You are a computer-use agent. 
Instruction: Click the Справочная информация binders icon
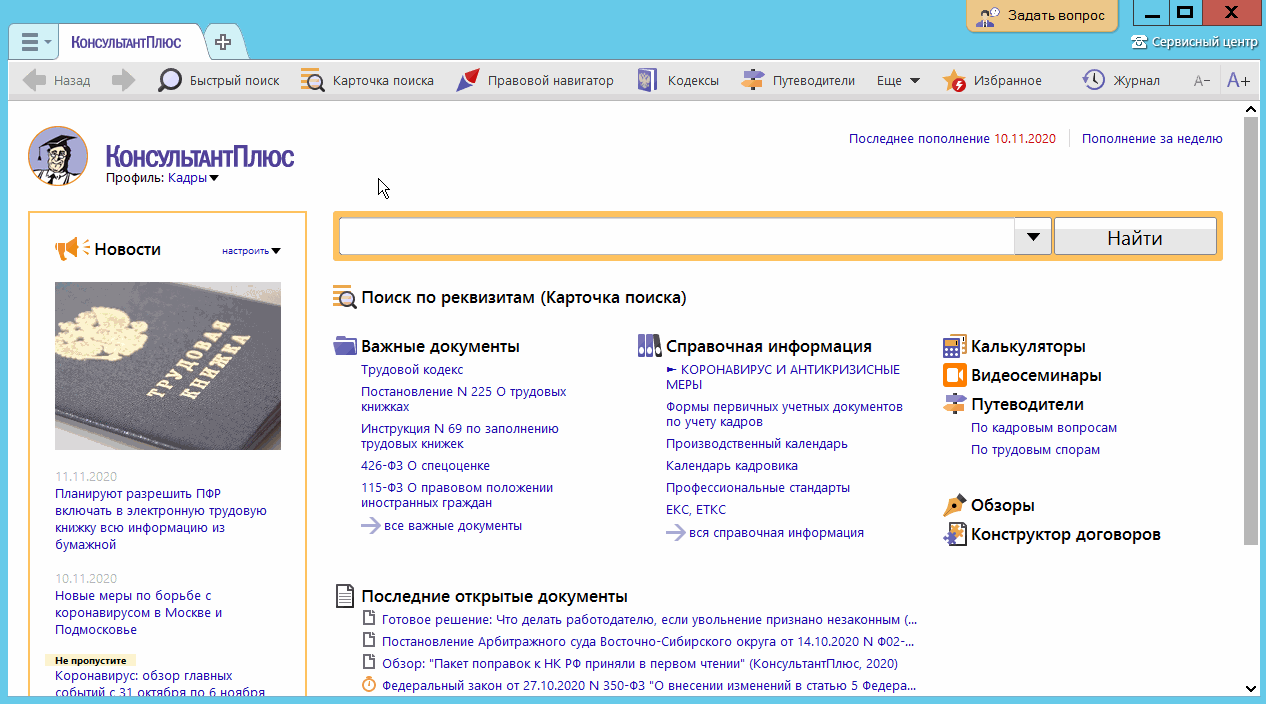(x=650, y=346)
